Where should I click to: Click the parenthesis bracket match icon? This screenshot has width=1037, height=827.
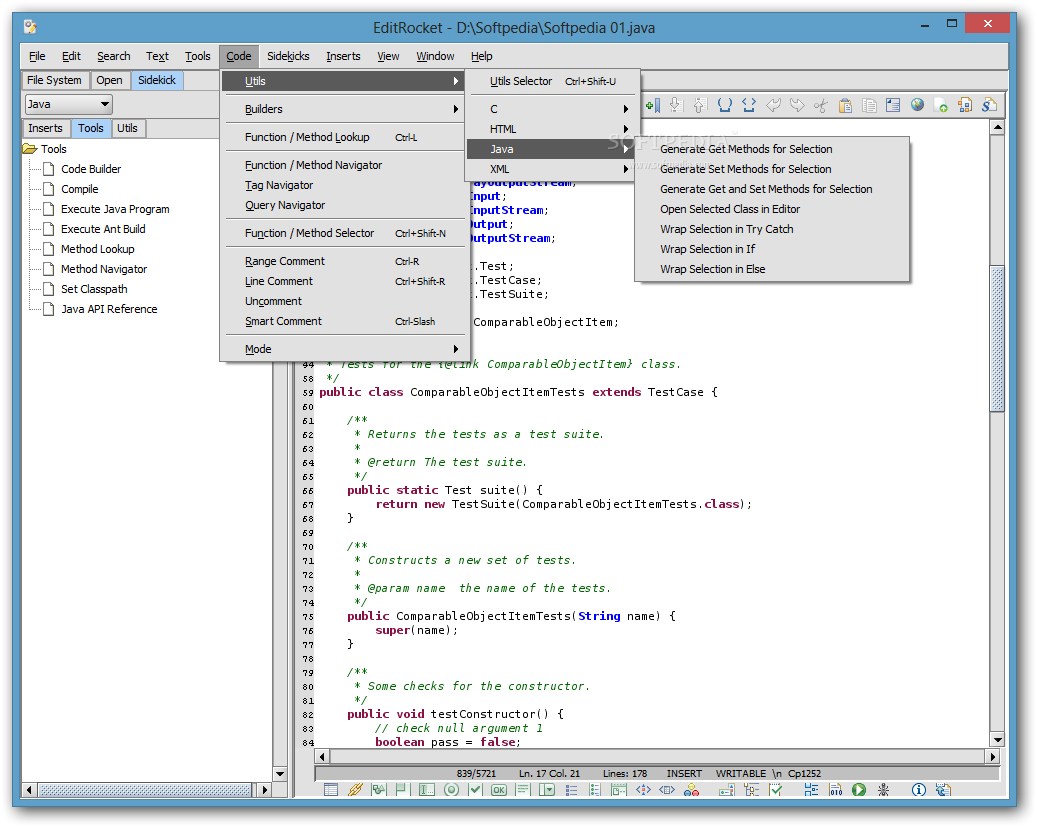click(725, 105)
